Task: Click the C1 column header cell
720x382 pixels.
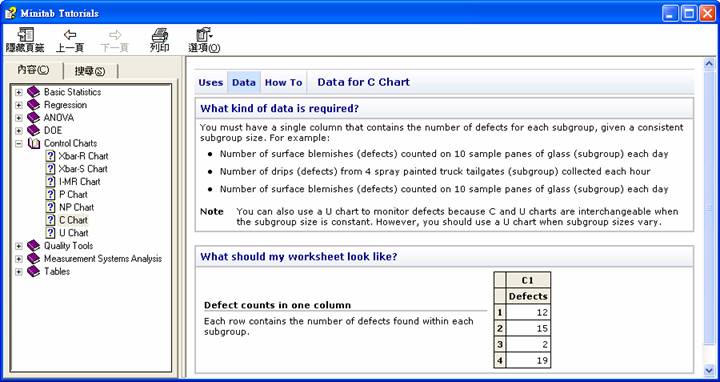Action: click(x=528, y=280)
